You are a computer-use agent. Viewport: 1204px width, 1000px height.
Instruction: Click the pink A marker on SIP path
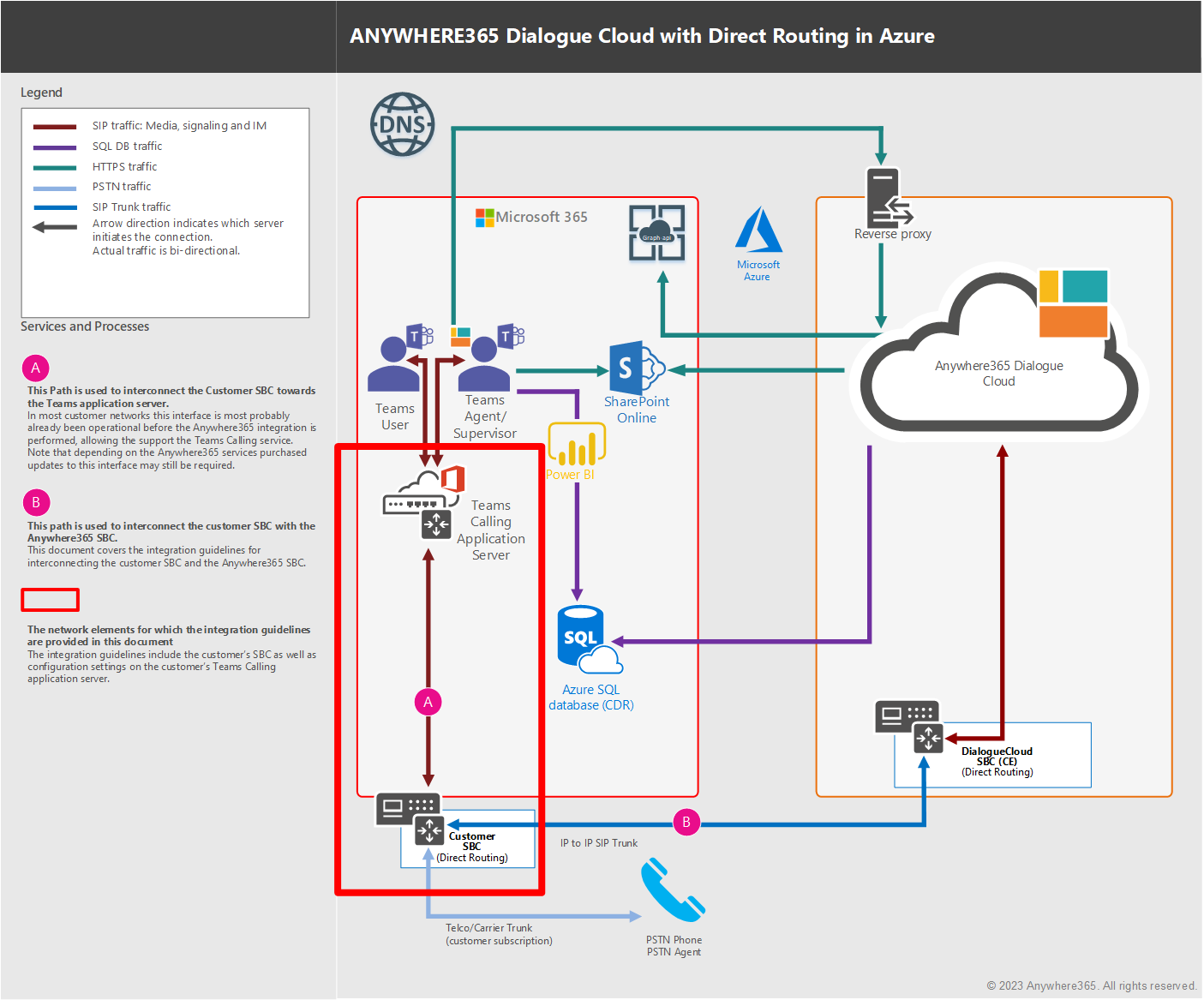click(x=428, y=702)
